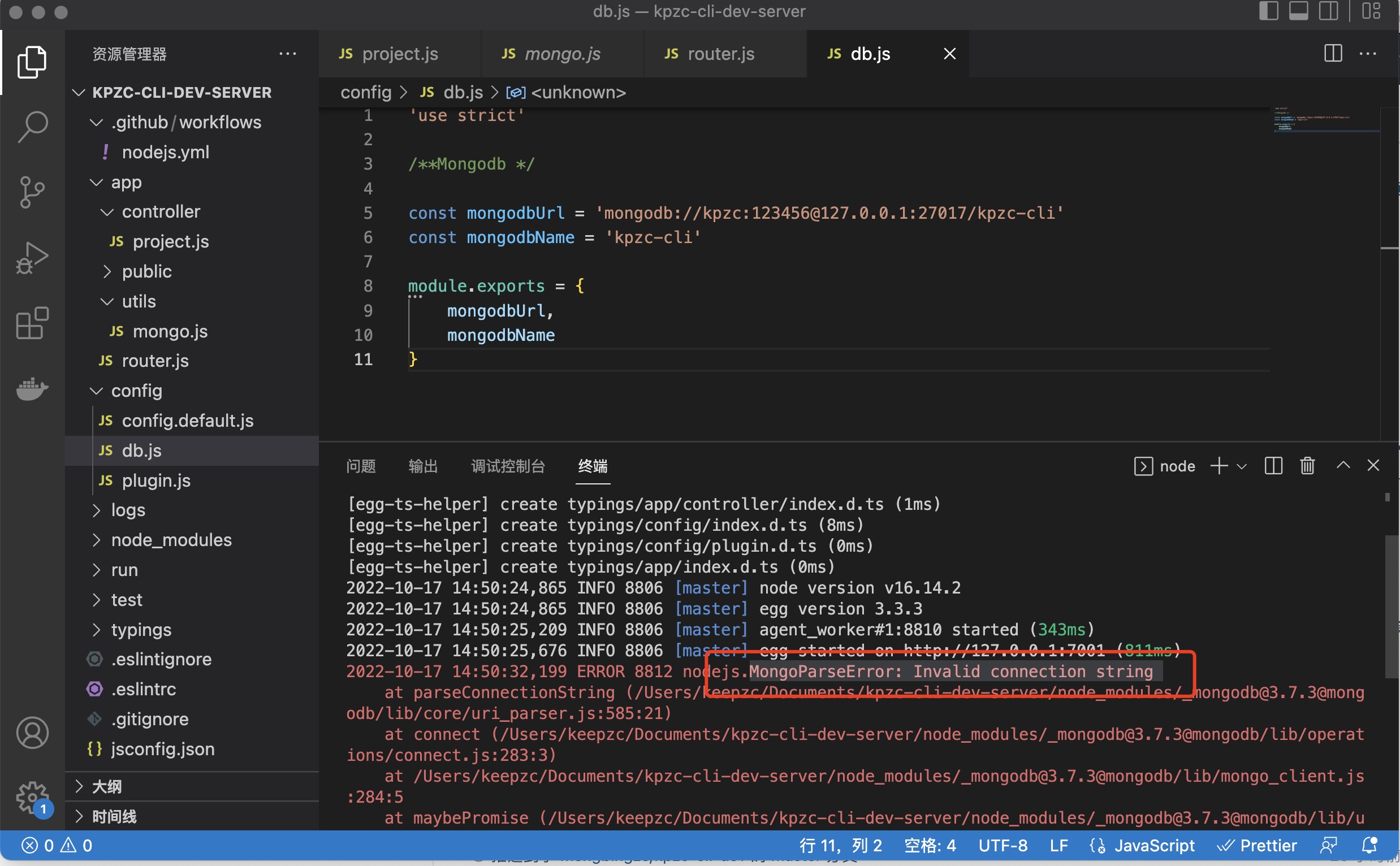Click the indentation spaces 4 status item

(930, 846)
